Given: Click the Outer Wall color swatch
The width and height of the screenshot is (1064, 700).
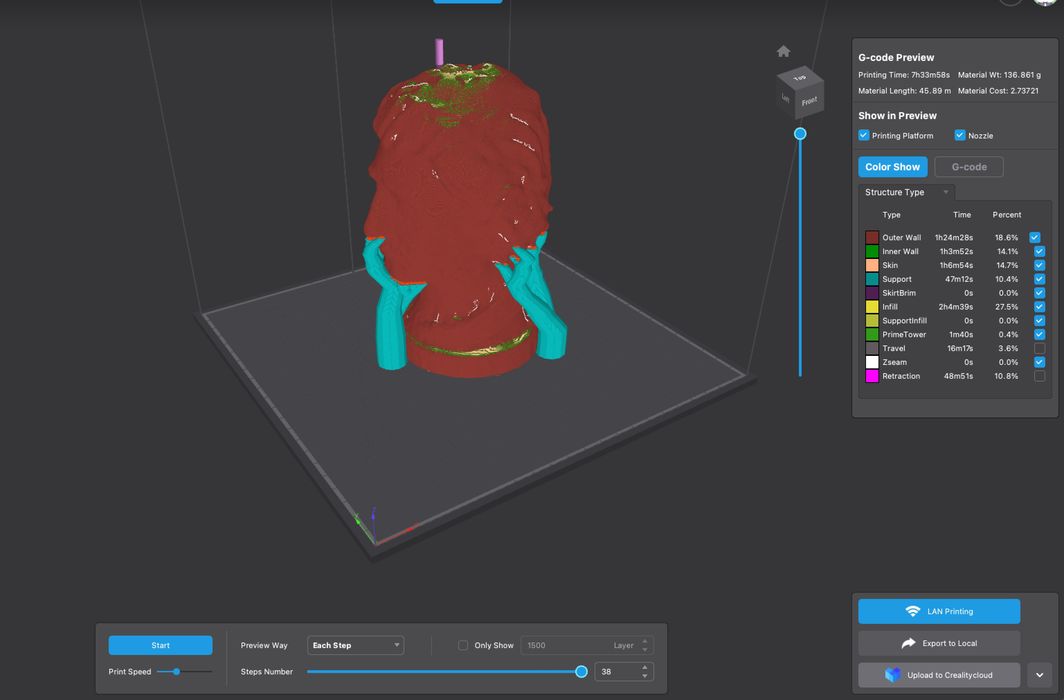Looking at the screenshot, I should coord(871,238).
